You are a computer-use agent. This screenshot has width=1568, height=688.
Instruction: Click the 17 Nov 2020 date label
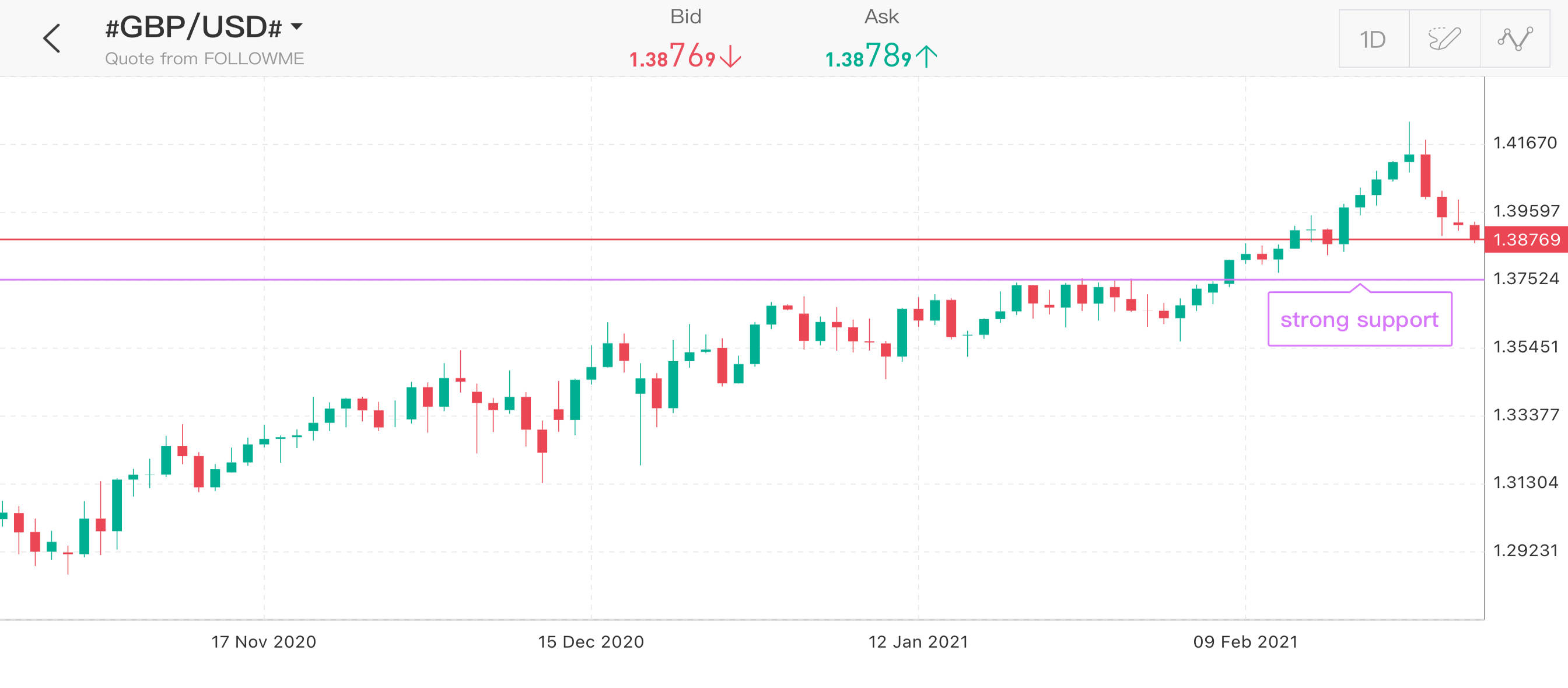click(264, 642)
